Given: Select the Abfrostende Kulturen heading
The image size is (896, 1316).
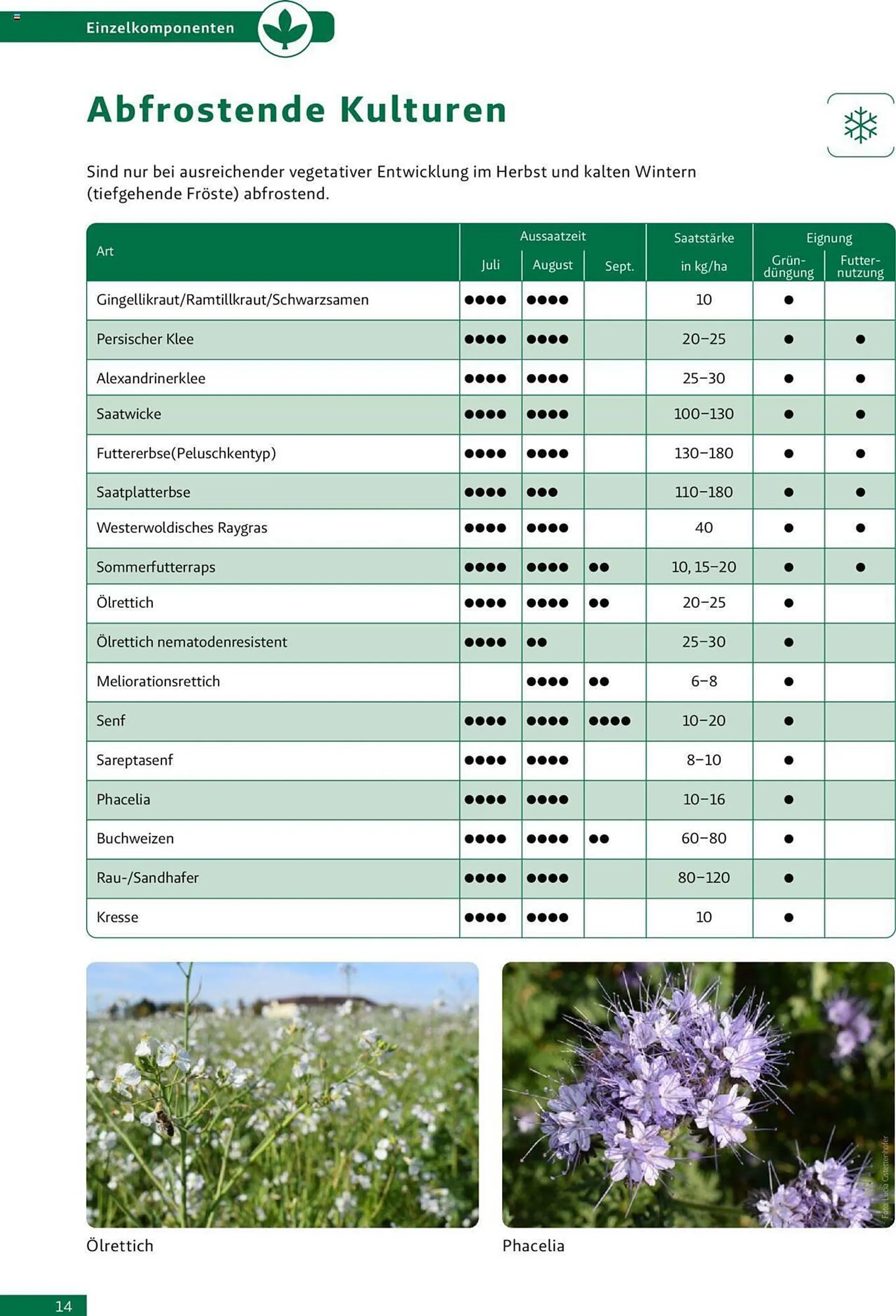Looking at the screenshot, I should click(x=297, y=109).
